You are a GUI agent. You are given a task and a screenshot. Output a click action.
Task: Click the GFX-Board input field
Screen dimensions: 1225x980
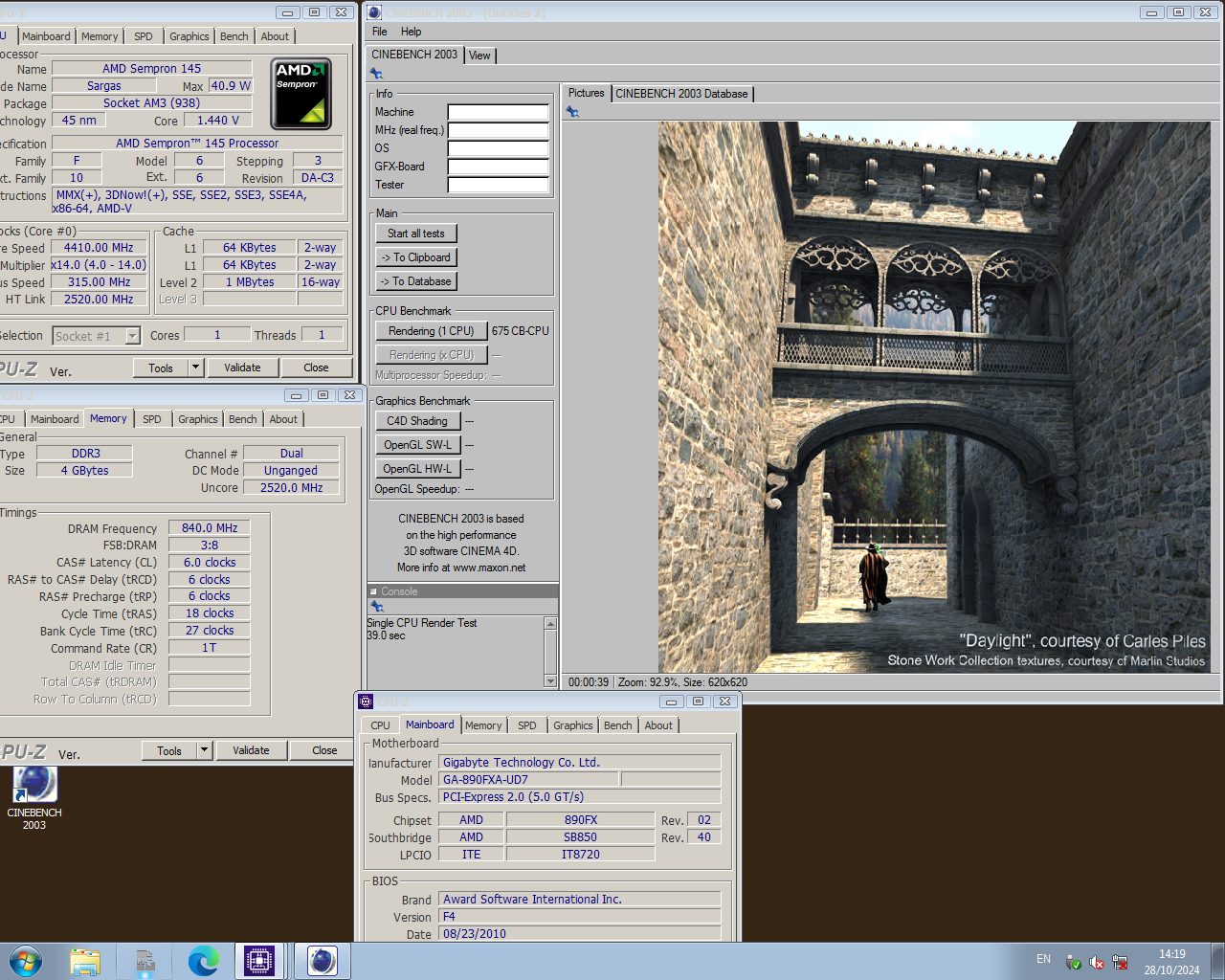(499, 167)
